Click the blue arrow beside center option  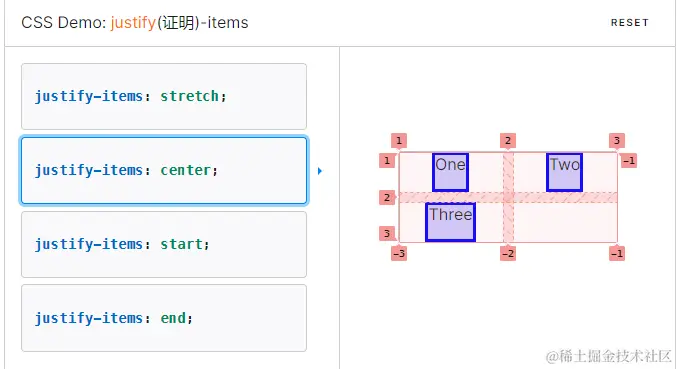point(320,171)
